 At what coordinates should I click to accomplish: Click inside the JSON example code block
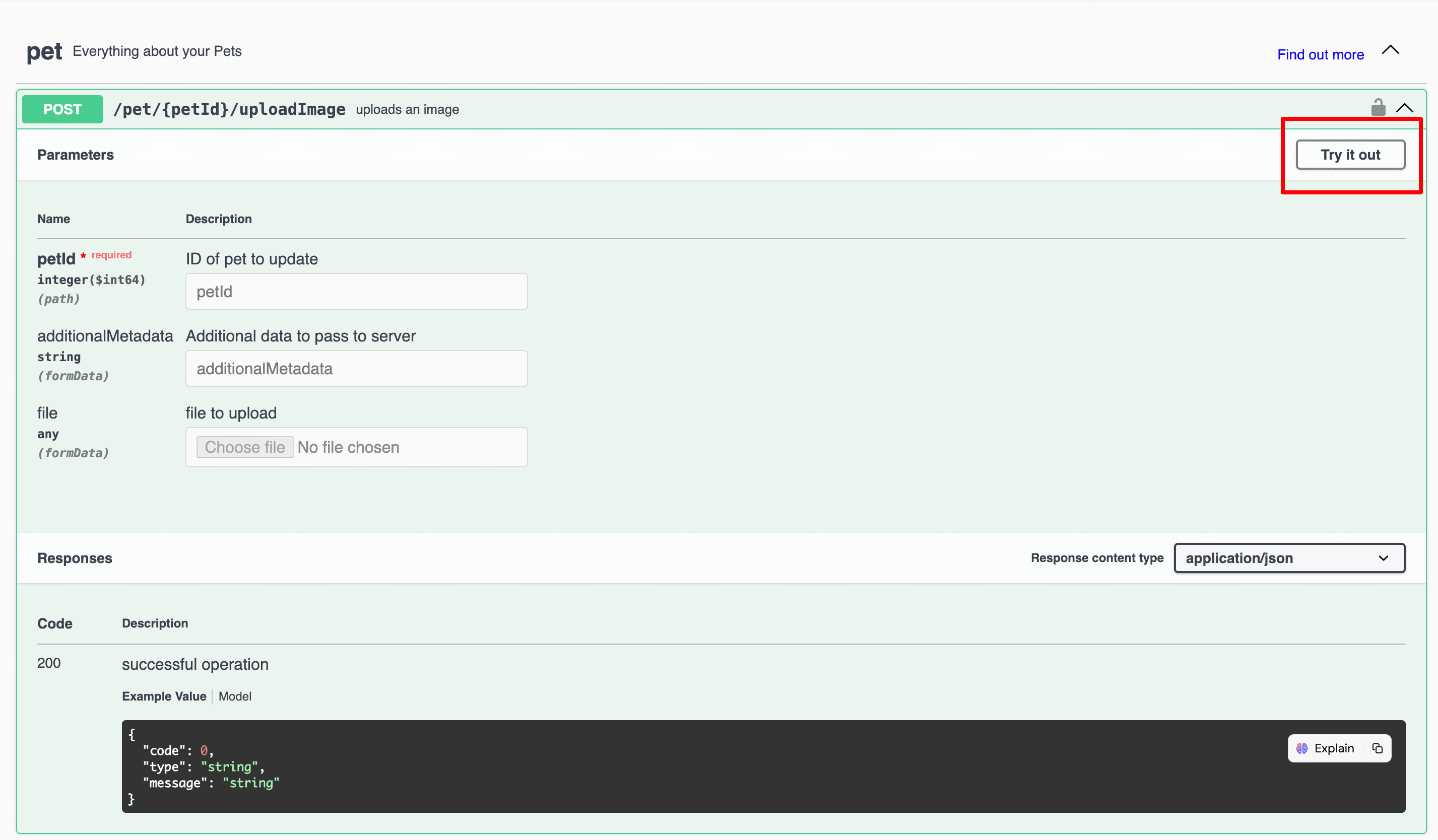click(628, 766)
